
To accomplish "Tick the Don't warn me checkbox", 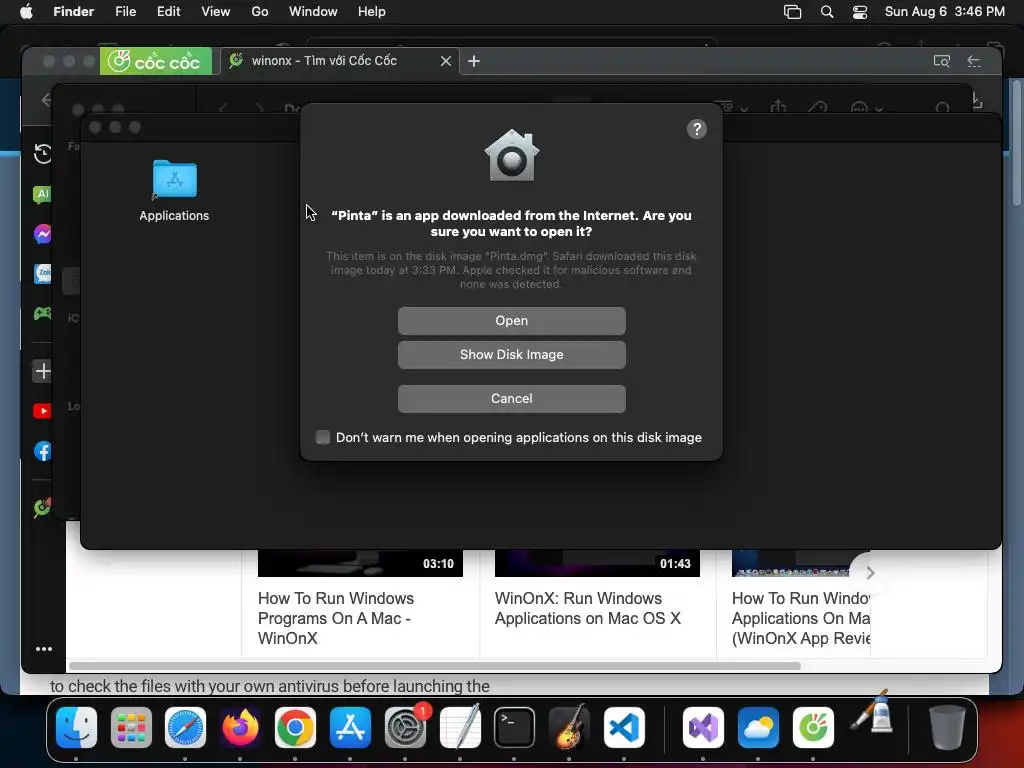I will (x=323, y=437).
